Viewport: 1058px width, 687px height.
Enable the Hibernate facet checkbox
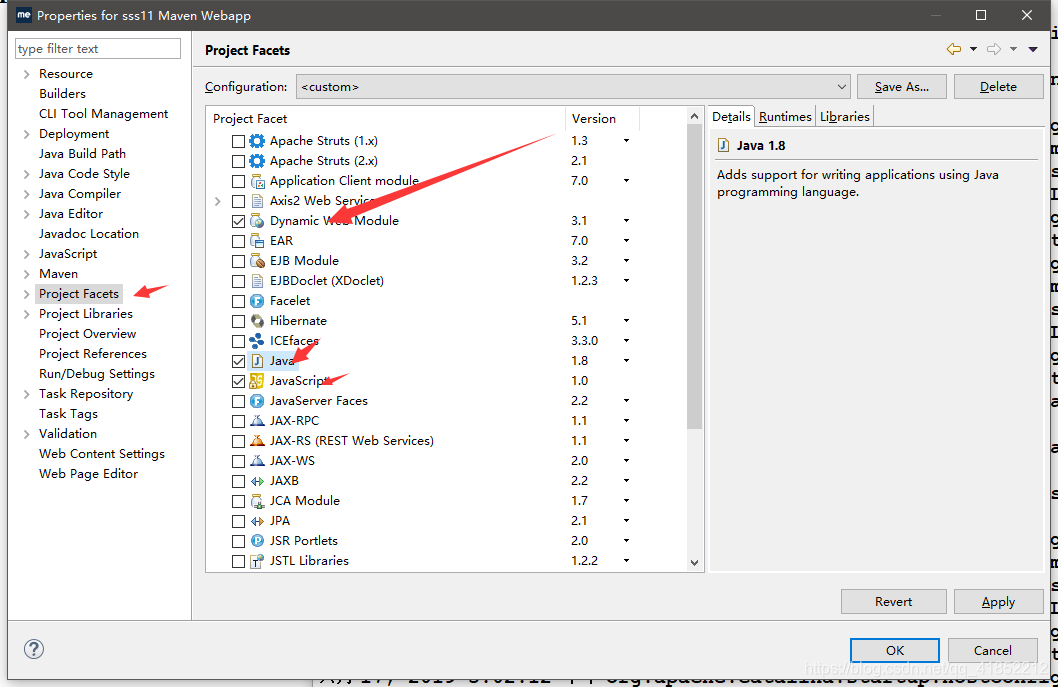238,321
